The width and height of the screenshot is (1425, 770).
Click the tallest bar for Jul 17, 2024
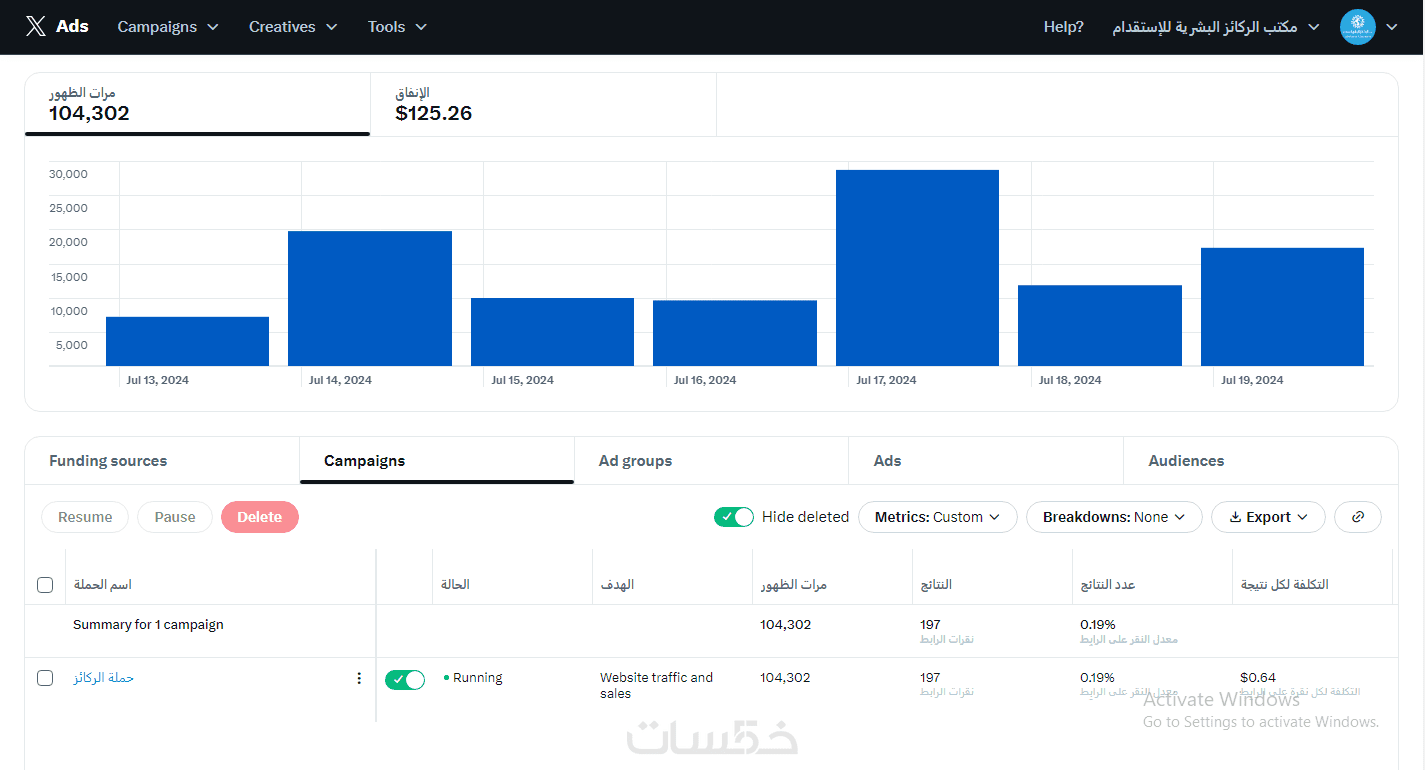tap(917, 268)
